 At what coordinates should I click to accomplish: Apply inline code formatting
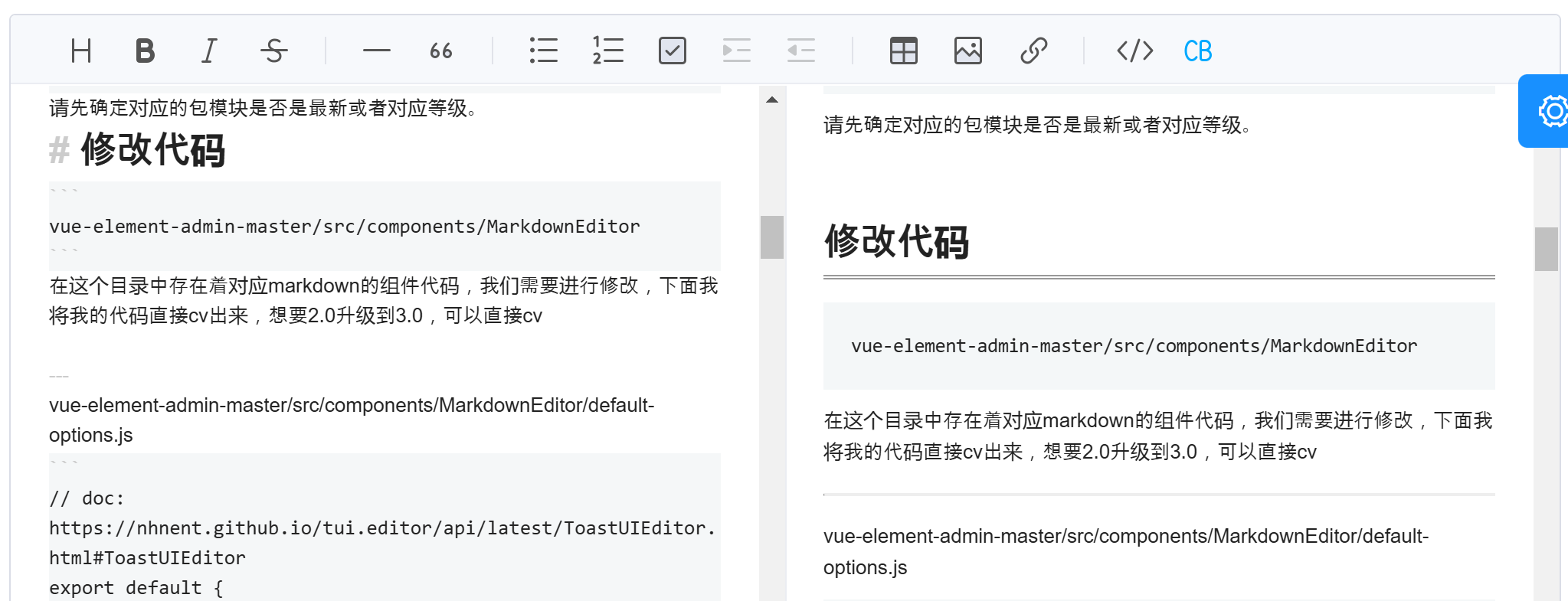point(1135,51)
